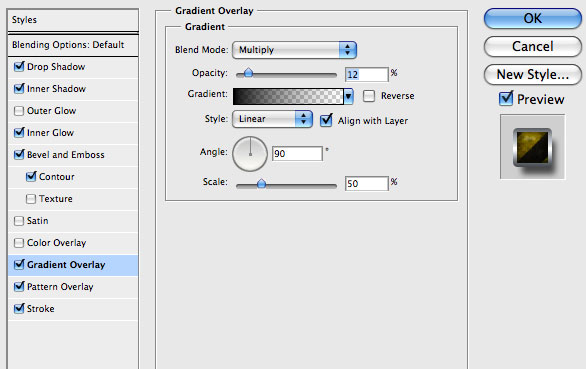Click the Scale slider handle
This screenshot has height=369, width=586.
click(x=261, y=183)
